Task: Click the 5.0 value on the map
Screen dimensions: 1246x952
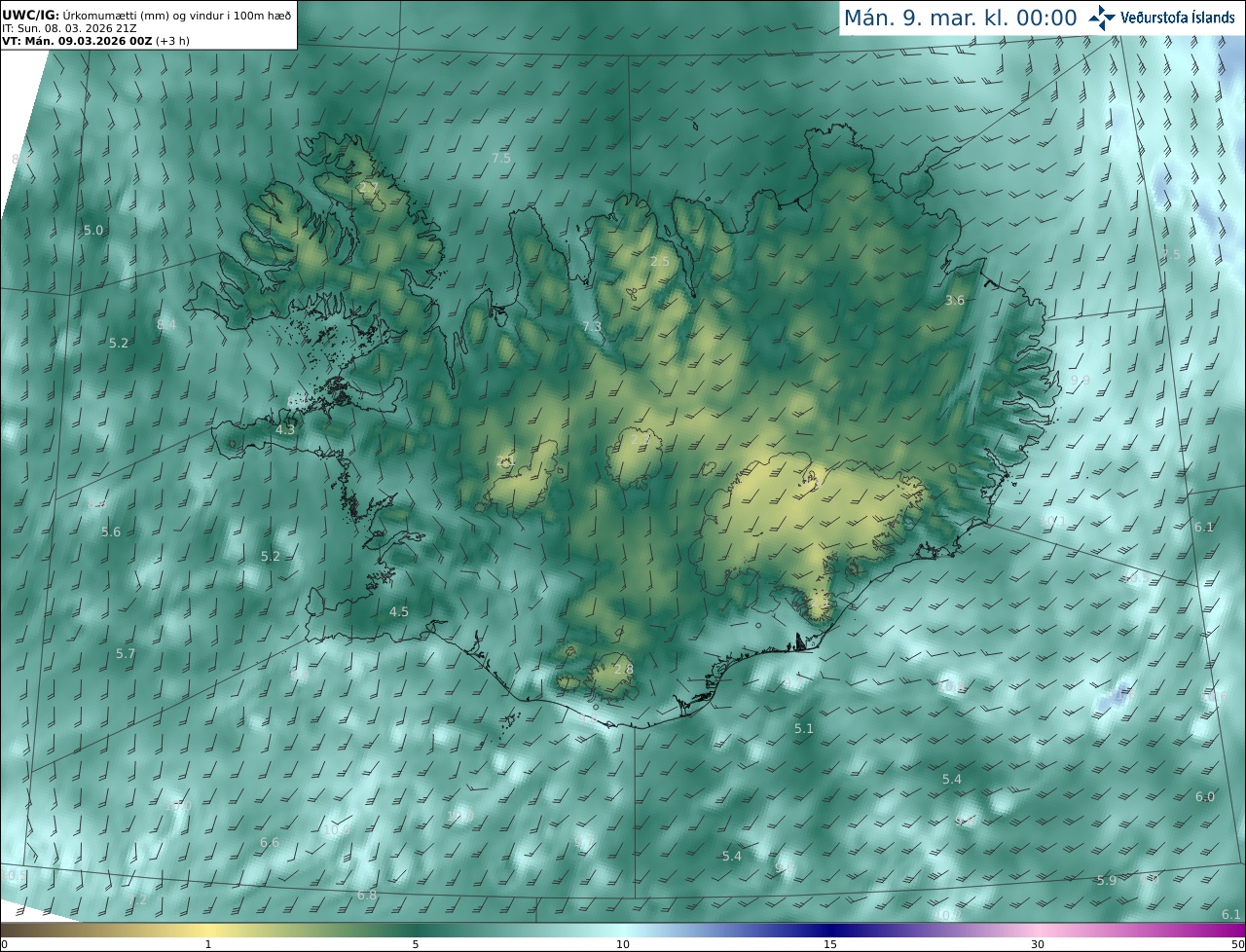Action: click(x=93, y=231)
